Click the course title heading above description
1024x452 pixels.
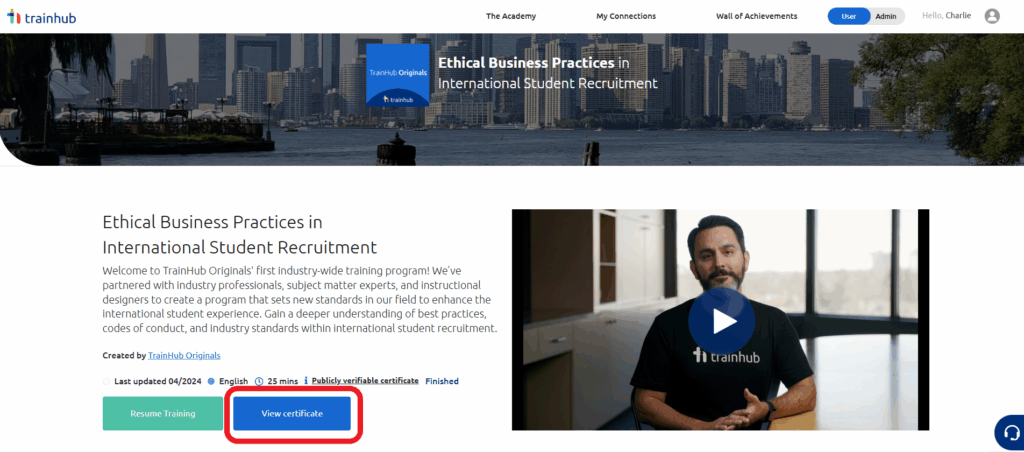(240, 234)
